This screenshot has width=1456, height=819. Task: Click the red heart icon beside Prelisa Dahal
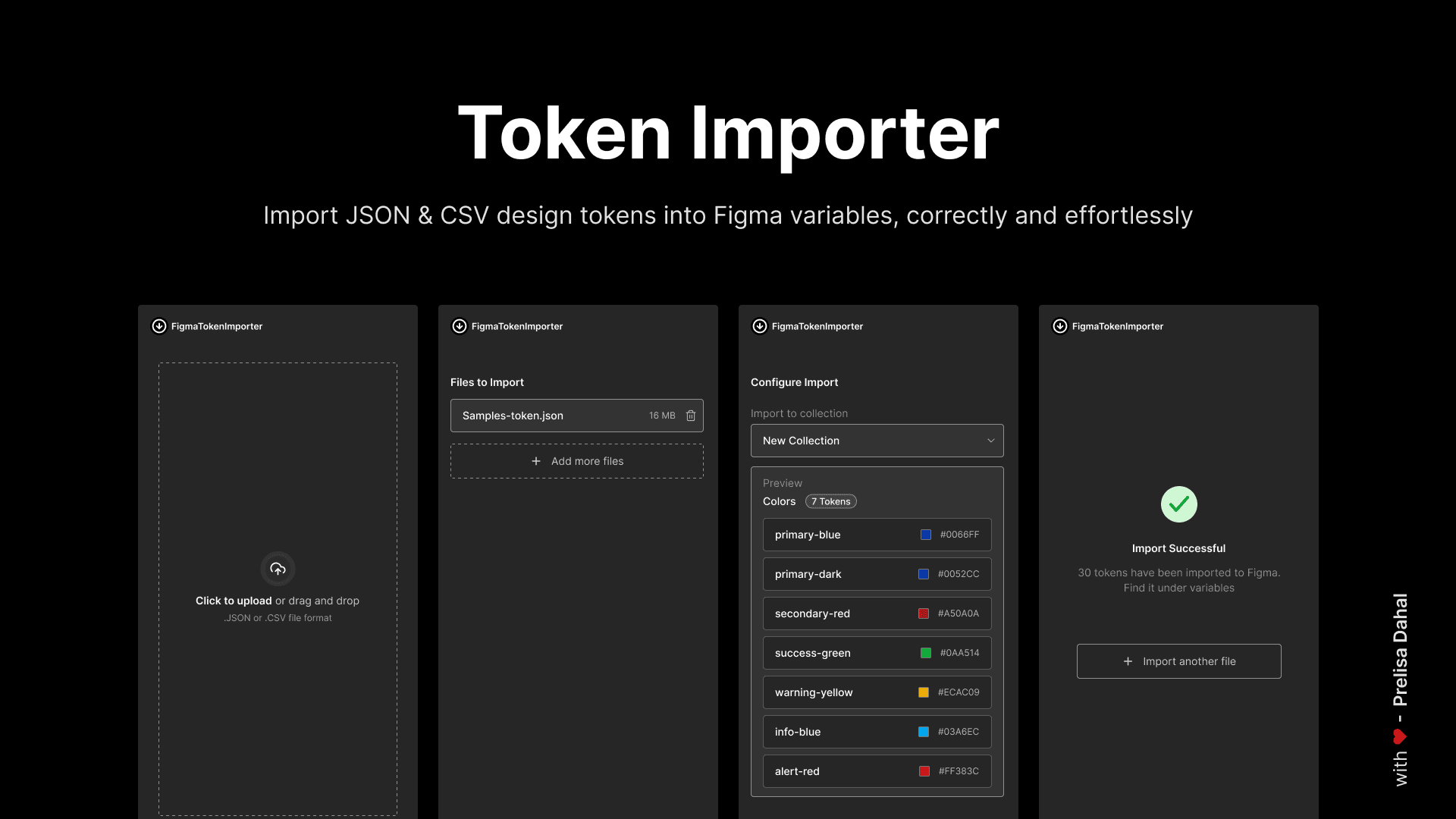[x=1400, y=736]
